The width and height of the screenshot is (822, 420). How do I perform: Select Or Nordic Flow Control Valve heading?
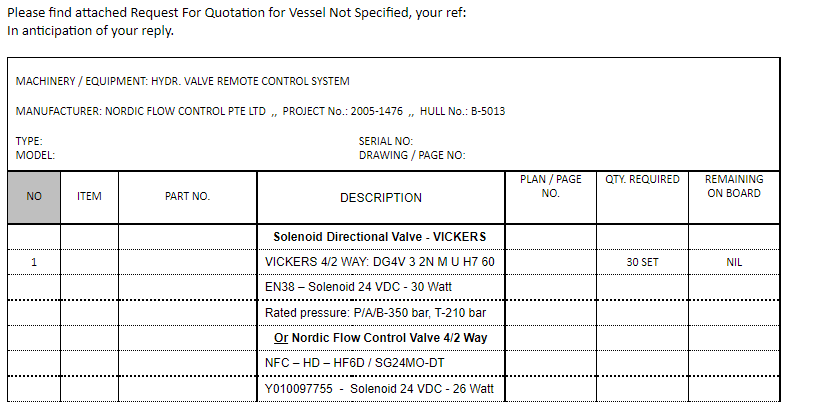click(x=380, y=338)
